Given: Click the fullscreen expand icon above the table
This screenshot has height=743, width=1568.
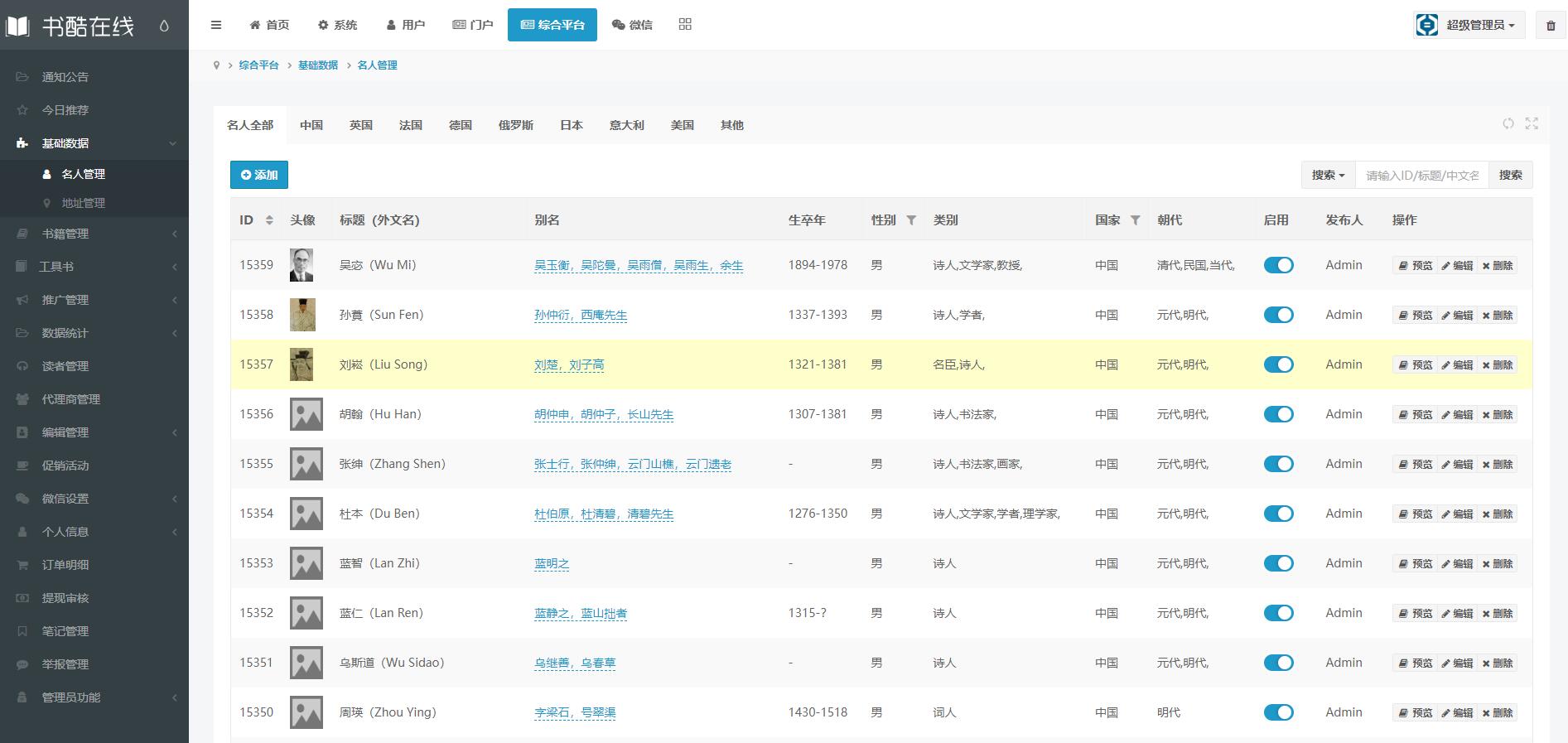Looking at the screenshot, I should pyautogui.click(x=1532, y=123).
